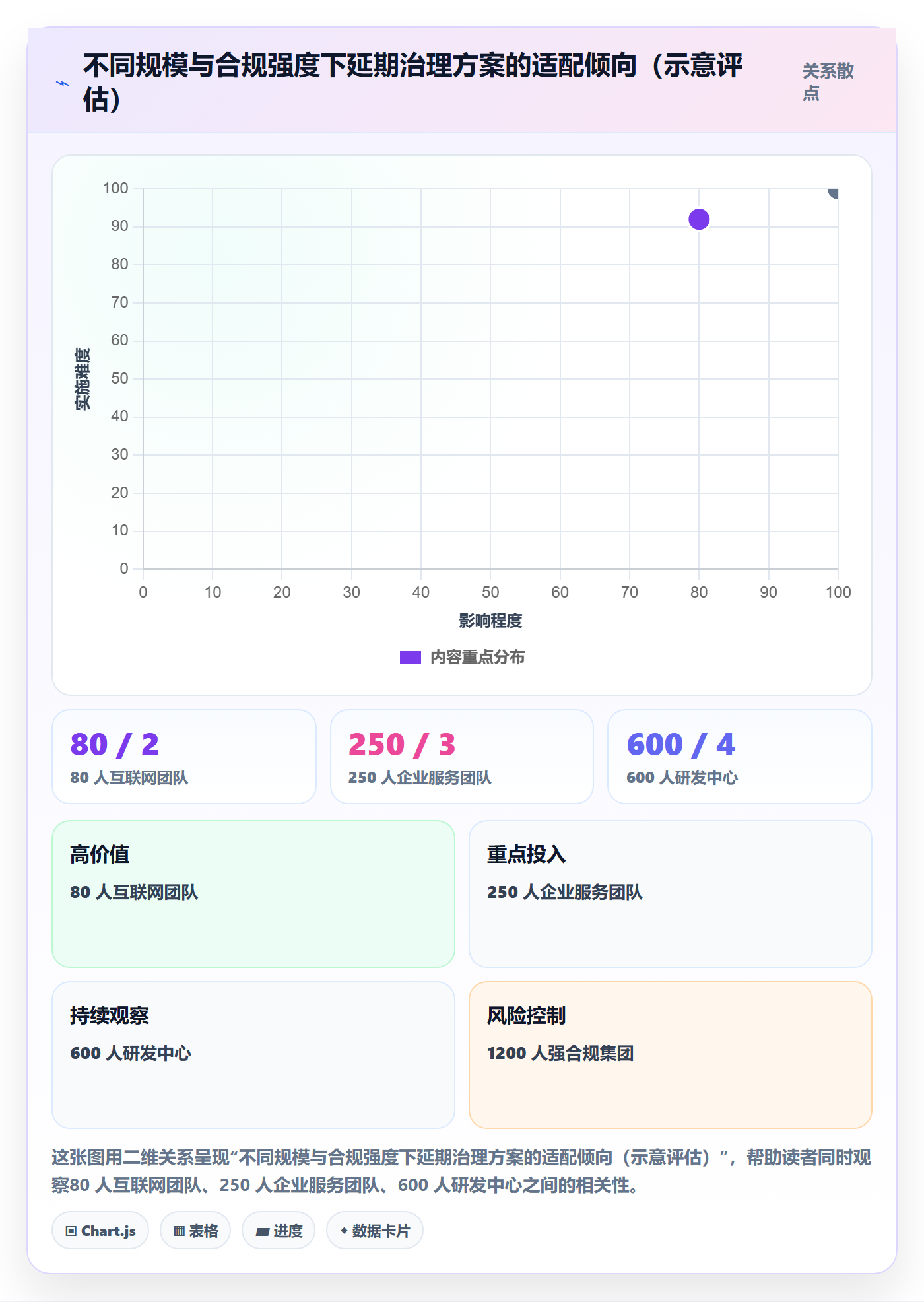
Task: Click the 实施难度 y-axis title
Action: [x=82, y=379]
